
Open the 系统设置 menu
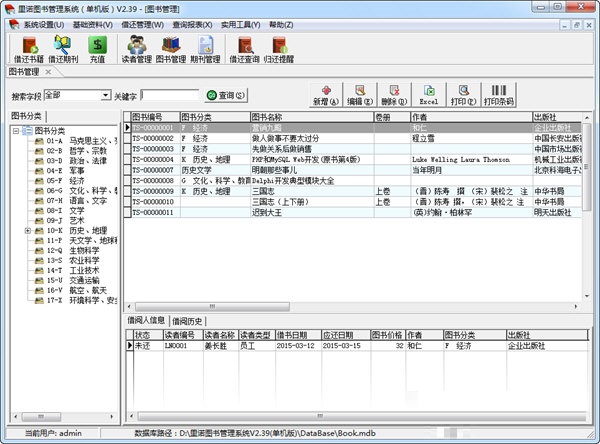tap(43, 21)
